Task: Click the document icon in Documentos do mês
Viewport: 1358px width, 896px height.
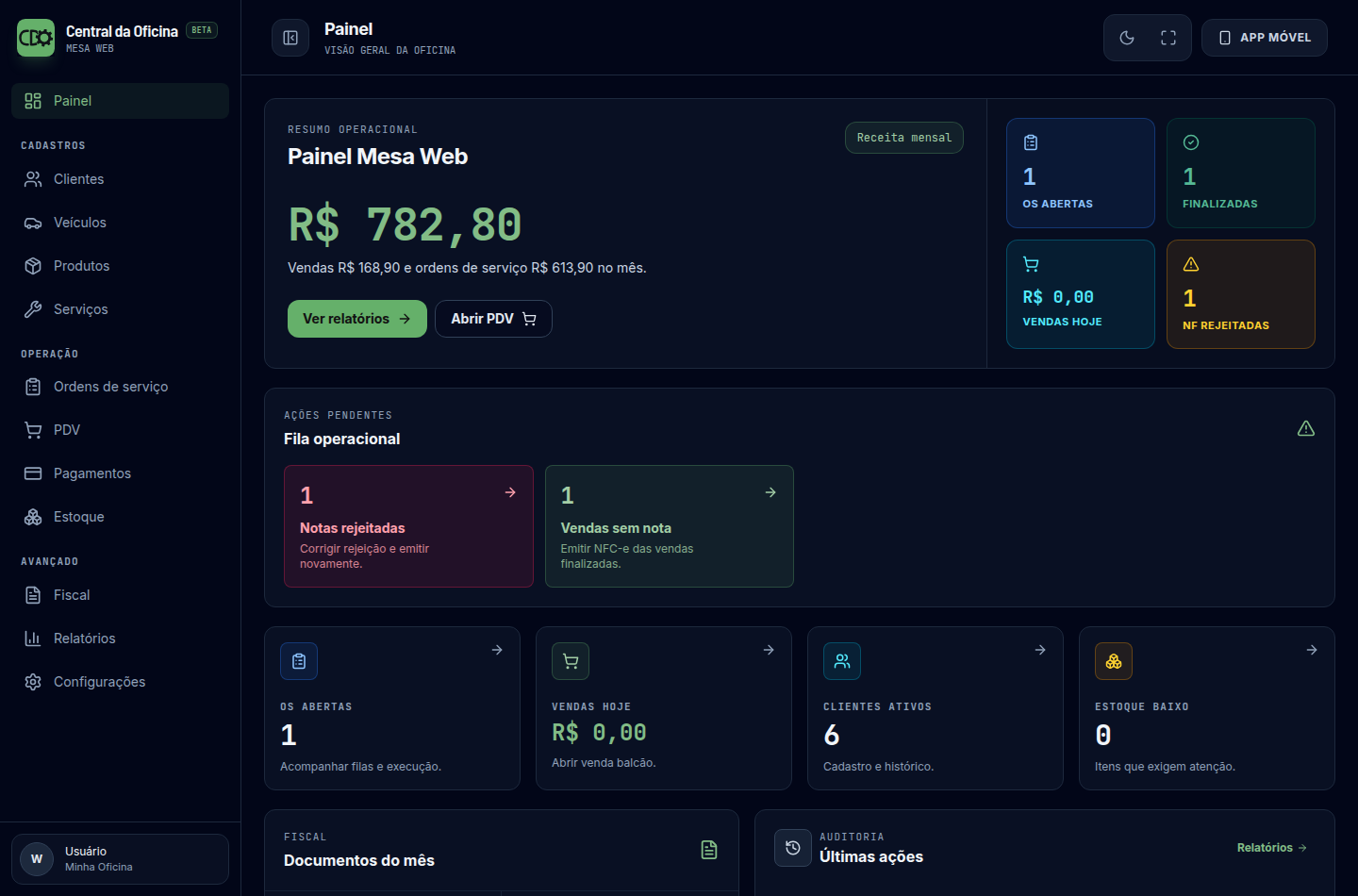Action: (x=709, y=850)
